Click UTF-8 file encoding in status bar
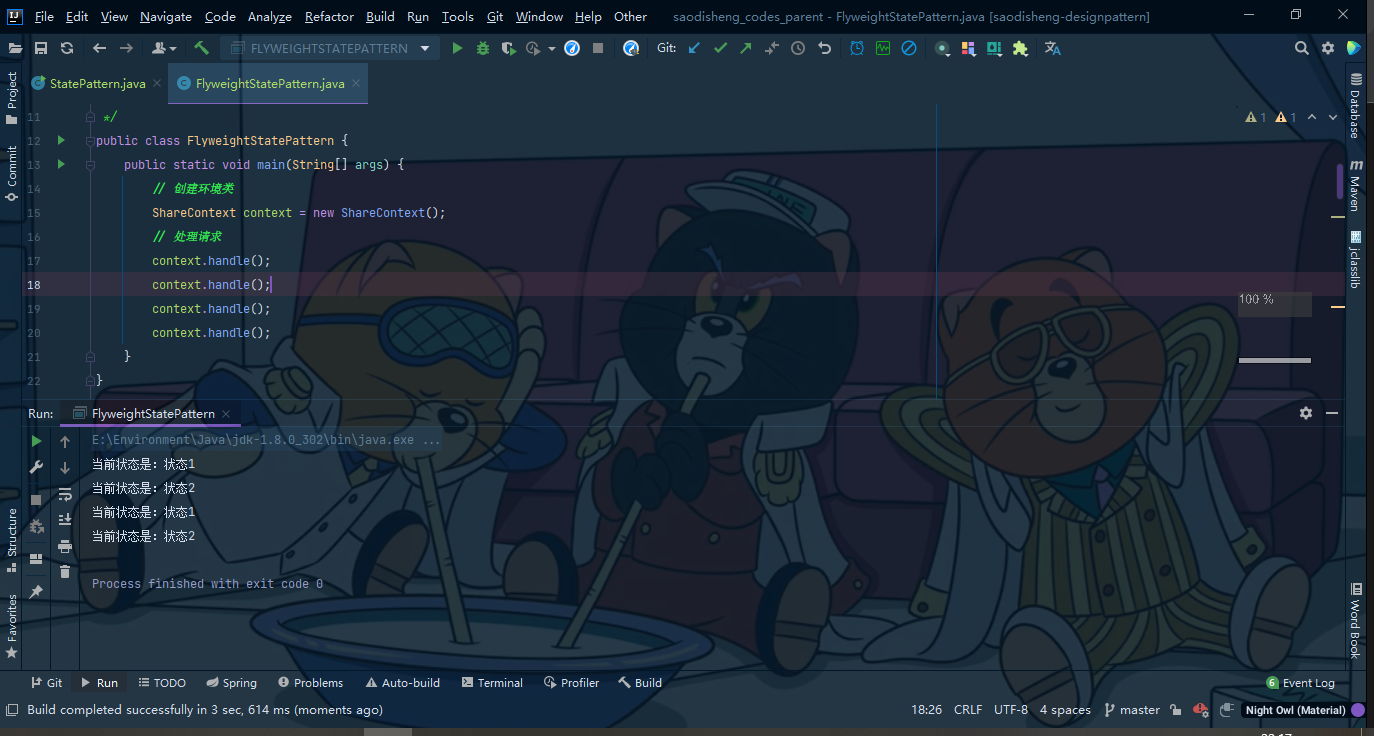Screen dimensions: 1374x736 tap(1011, 710)
